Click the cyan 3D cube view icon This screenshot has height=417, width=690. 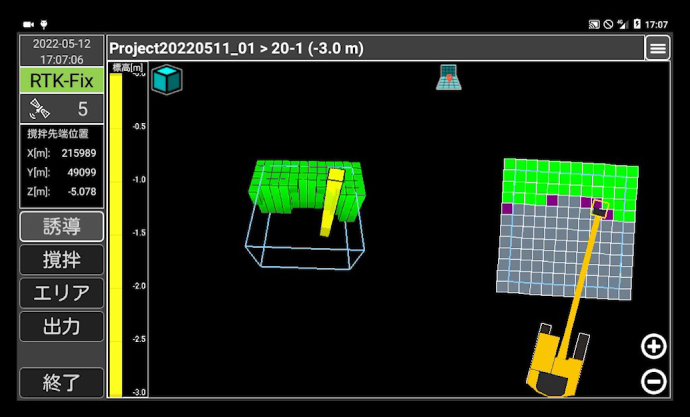click(166, 79)
